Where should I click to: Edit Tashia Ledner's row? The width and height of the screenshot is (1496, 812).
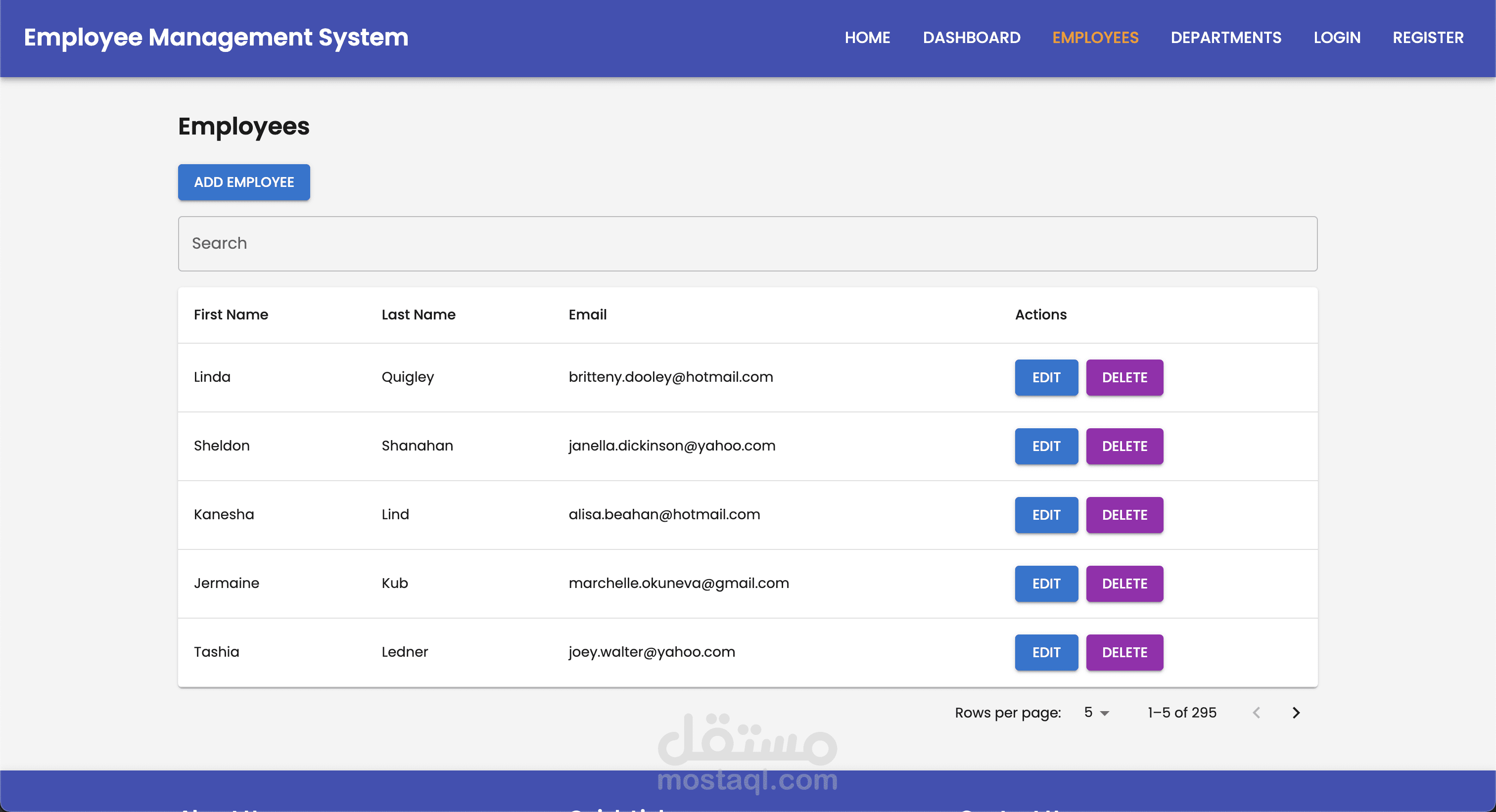(x=1046, y=652)
